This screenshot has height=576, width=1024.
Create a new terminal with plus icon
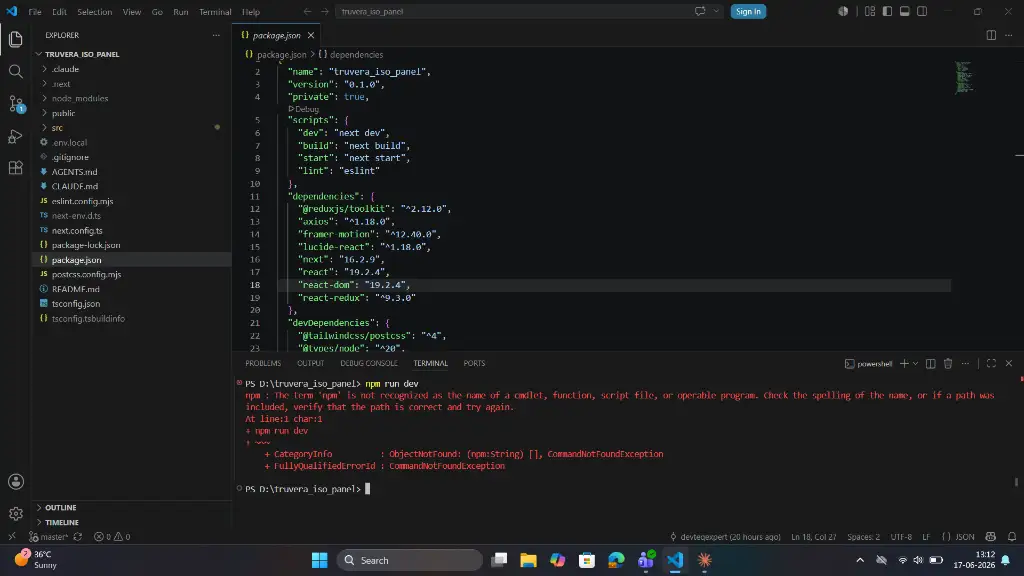coord(904,363)
